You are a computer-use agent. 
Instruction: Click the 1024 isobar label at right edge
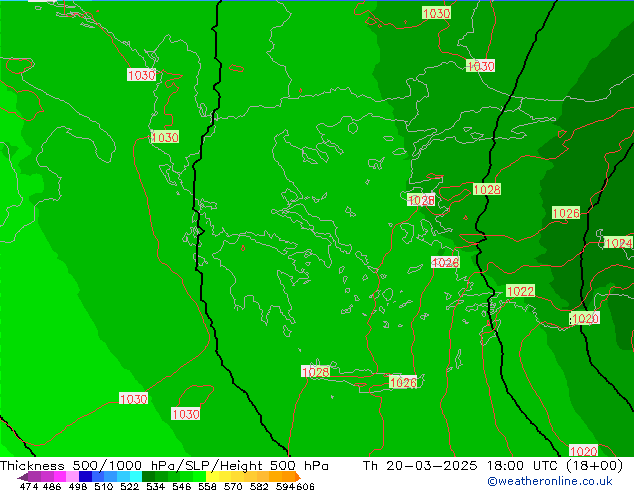click(x=618, y=243)
